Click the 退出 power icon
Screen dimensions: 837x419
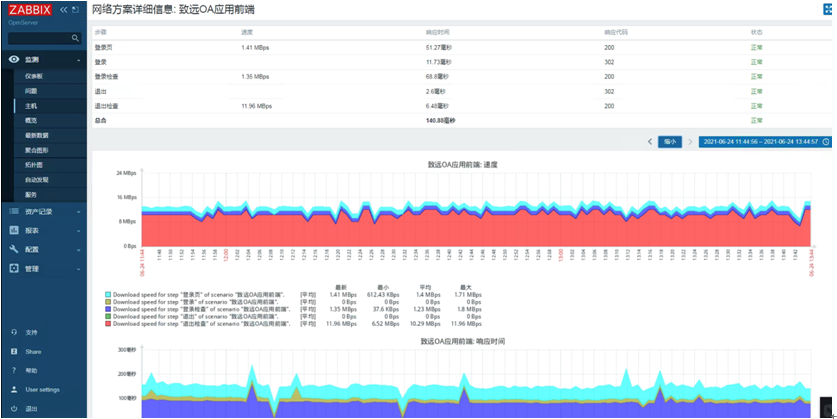[x=14, y=409]
